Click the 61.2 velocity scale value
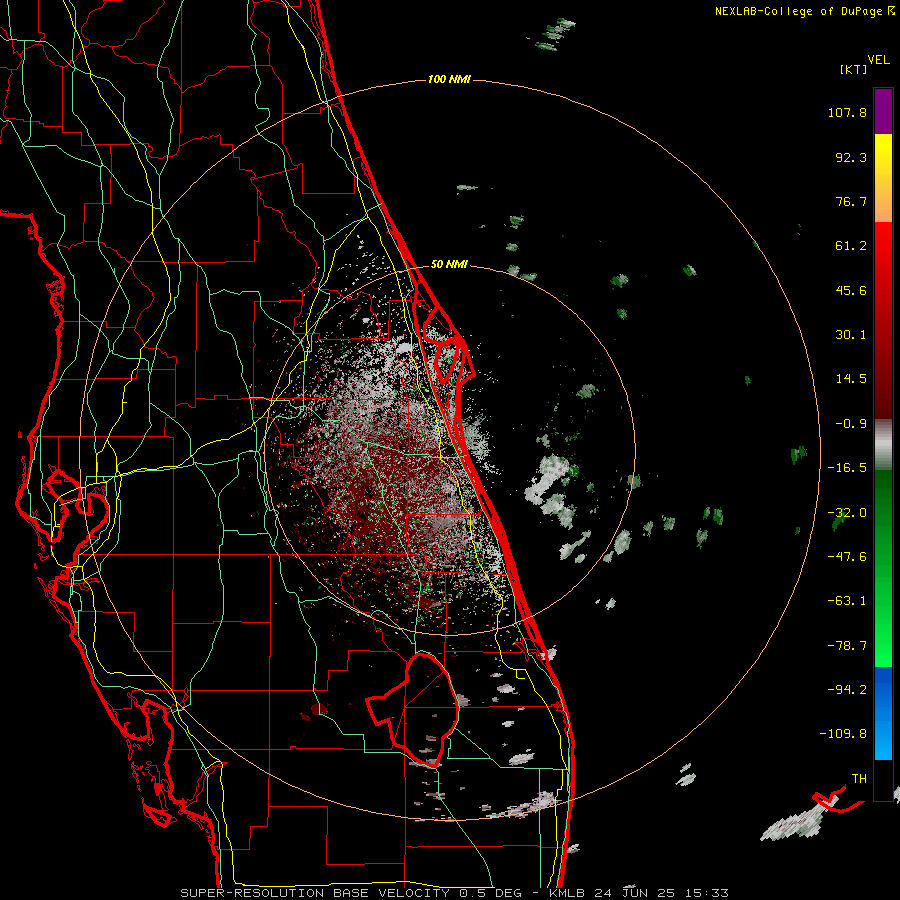 click(851, 246)
